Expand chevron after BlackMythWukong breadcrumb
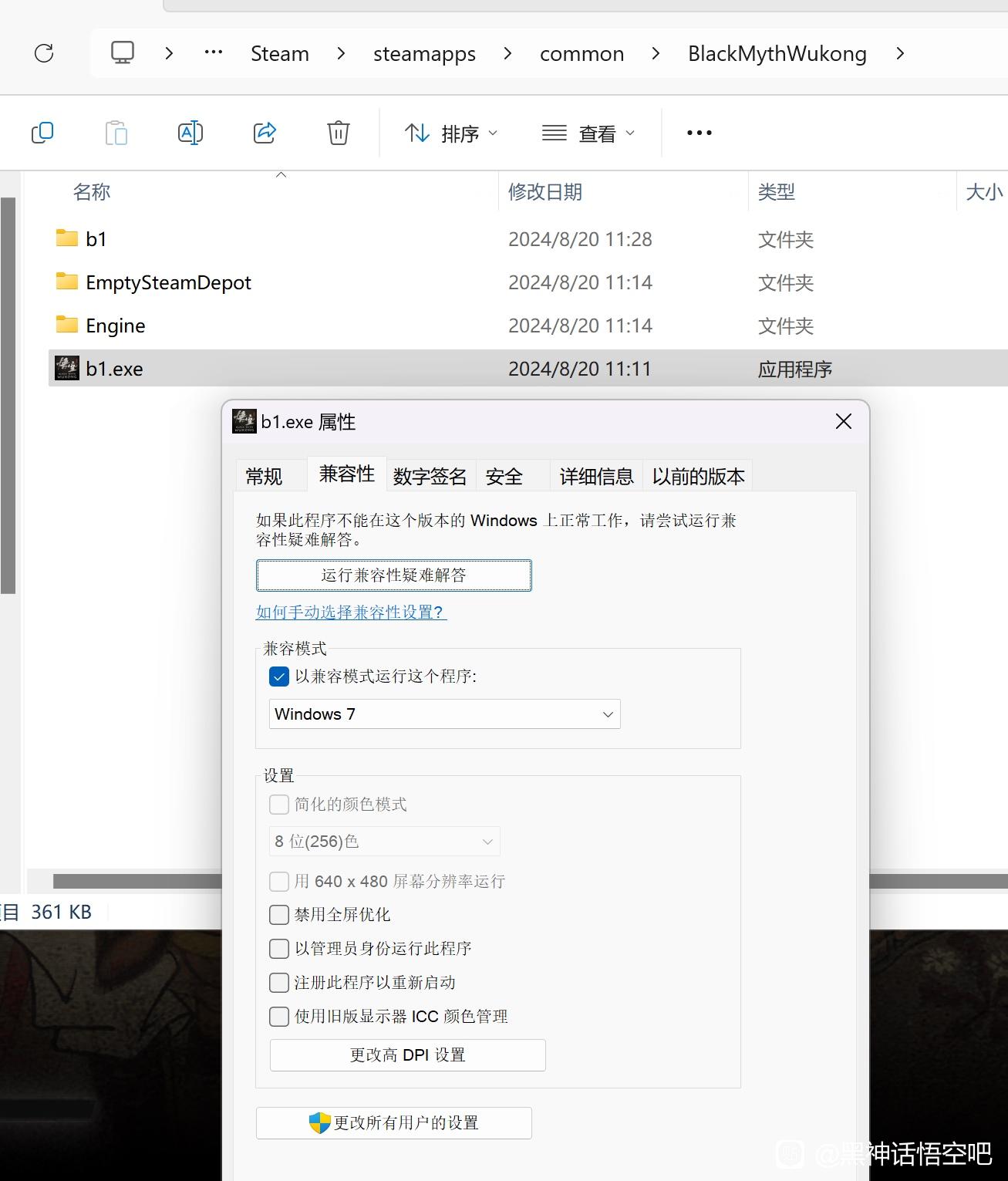Screen dimensions: 1008x1181 point(900,53)
